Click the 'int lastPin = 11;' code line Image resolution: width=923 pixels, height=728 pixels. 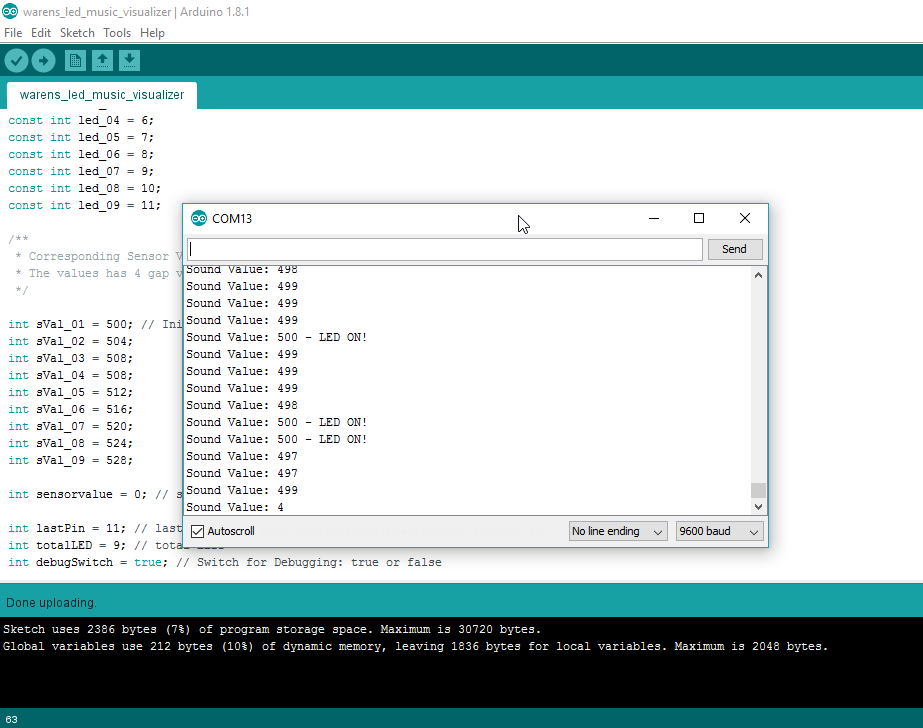[67, 528]
